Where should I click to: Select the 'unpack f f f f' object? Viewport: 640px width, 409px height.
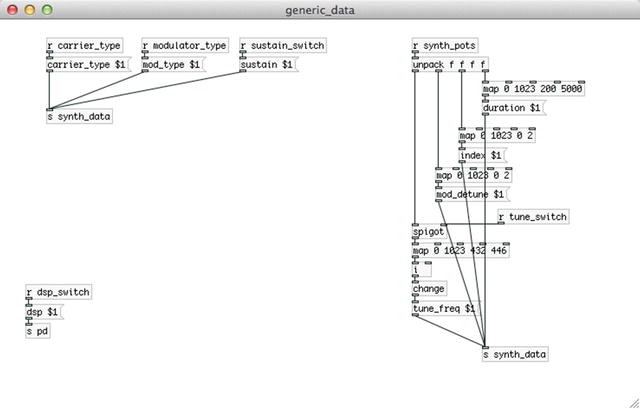pyautogui.click(x=450, y=64)
